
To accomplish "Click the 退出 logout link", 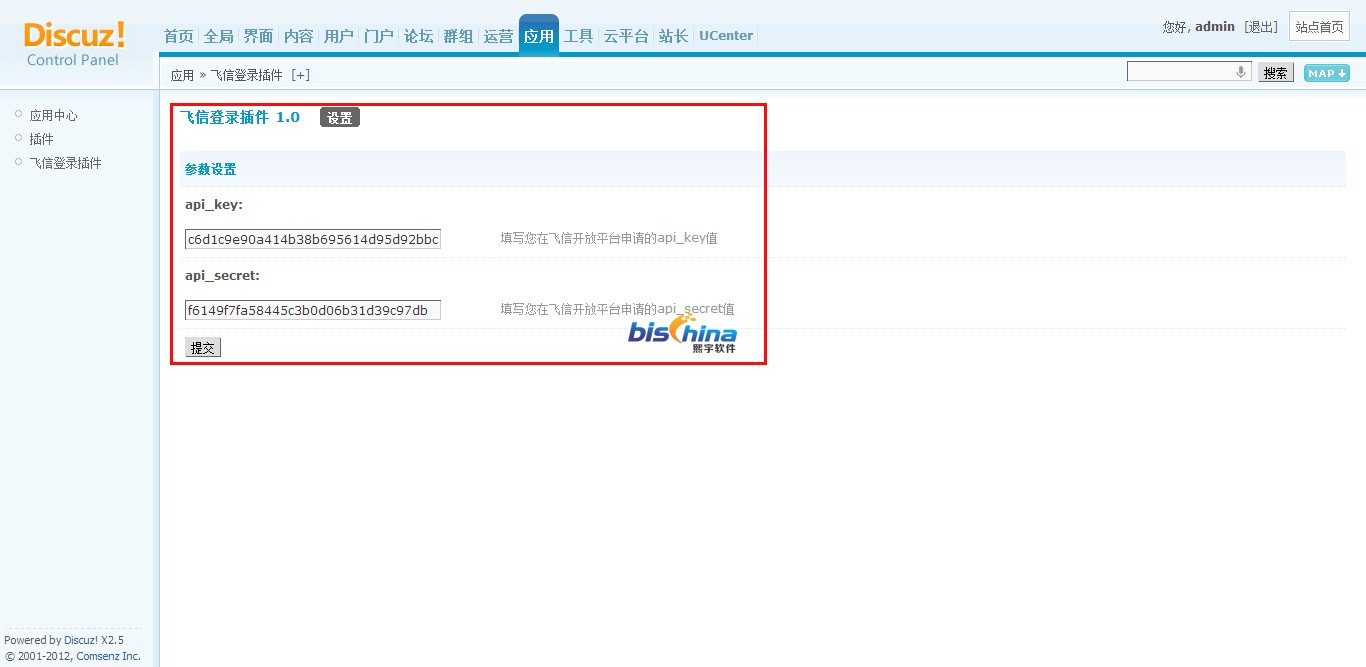I will click(1260, 27).
